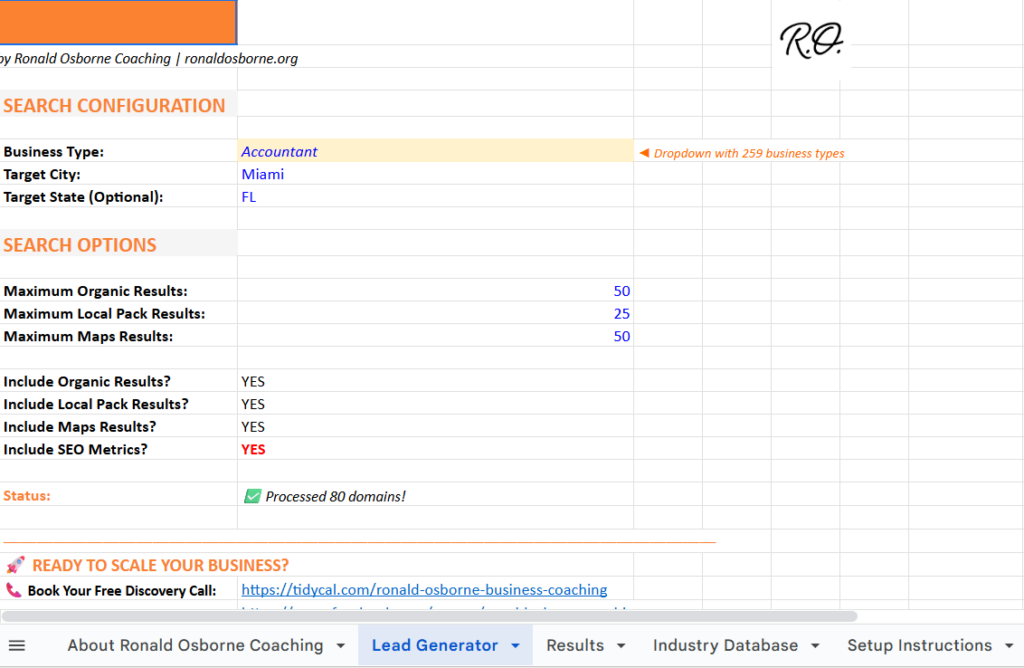Open the Results tab dropdown arrow
The image size is (1024, 668).
click(619, 645)
